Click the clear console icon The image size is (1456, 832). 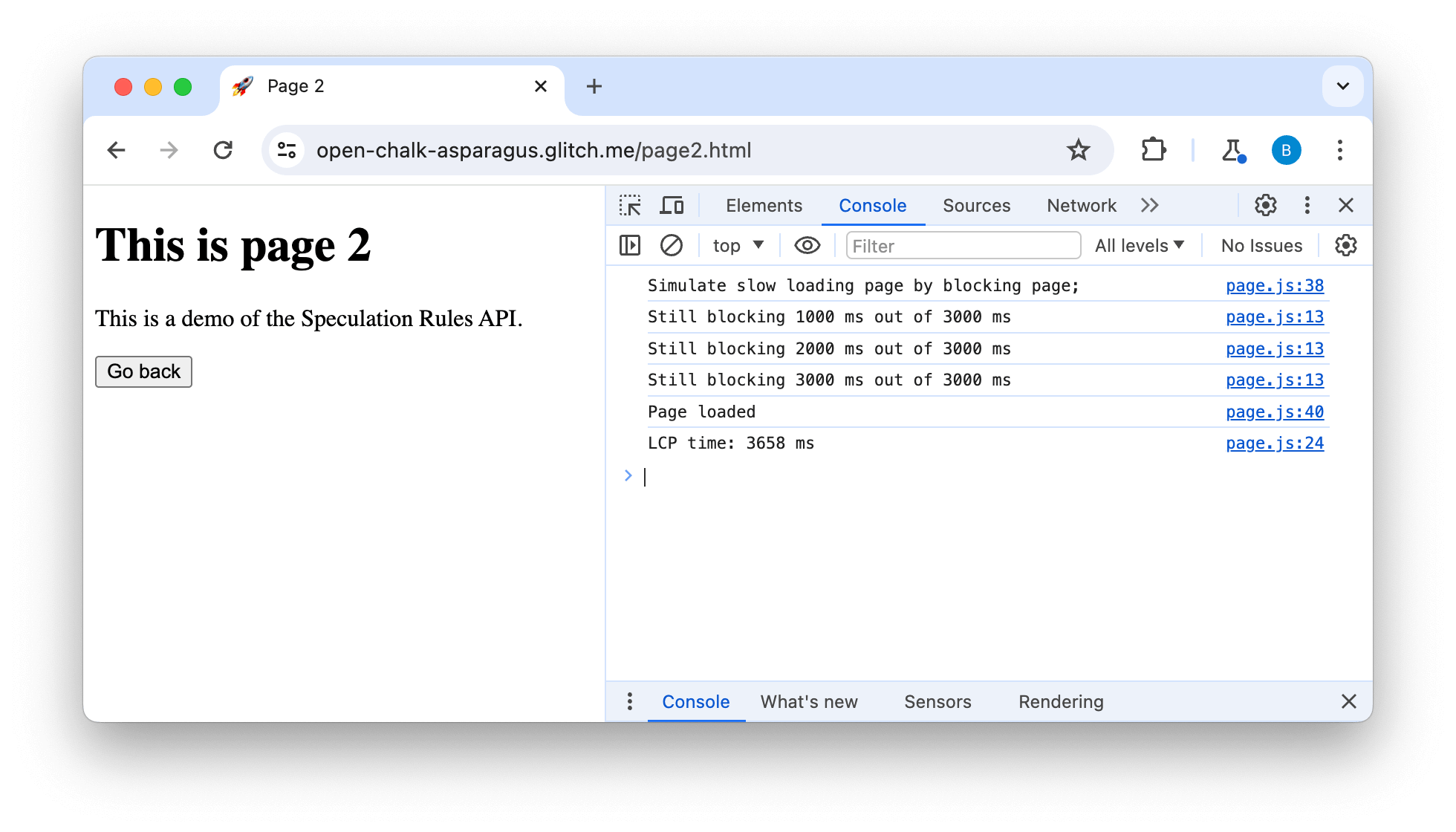671,245
